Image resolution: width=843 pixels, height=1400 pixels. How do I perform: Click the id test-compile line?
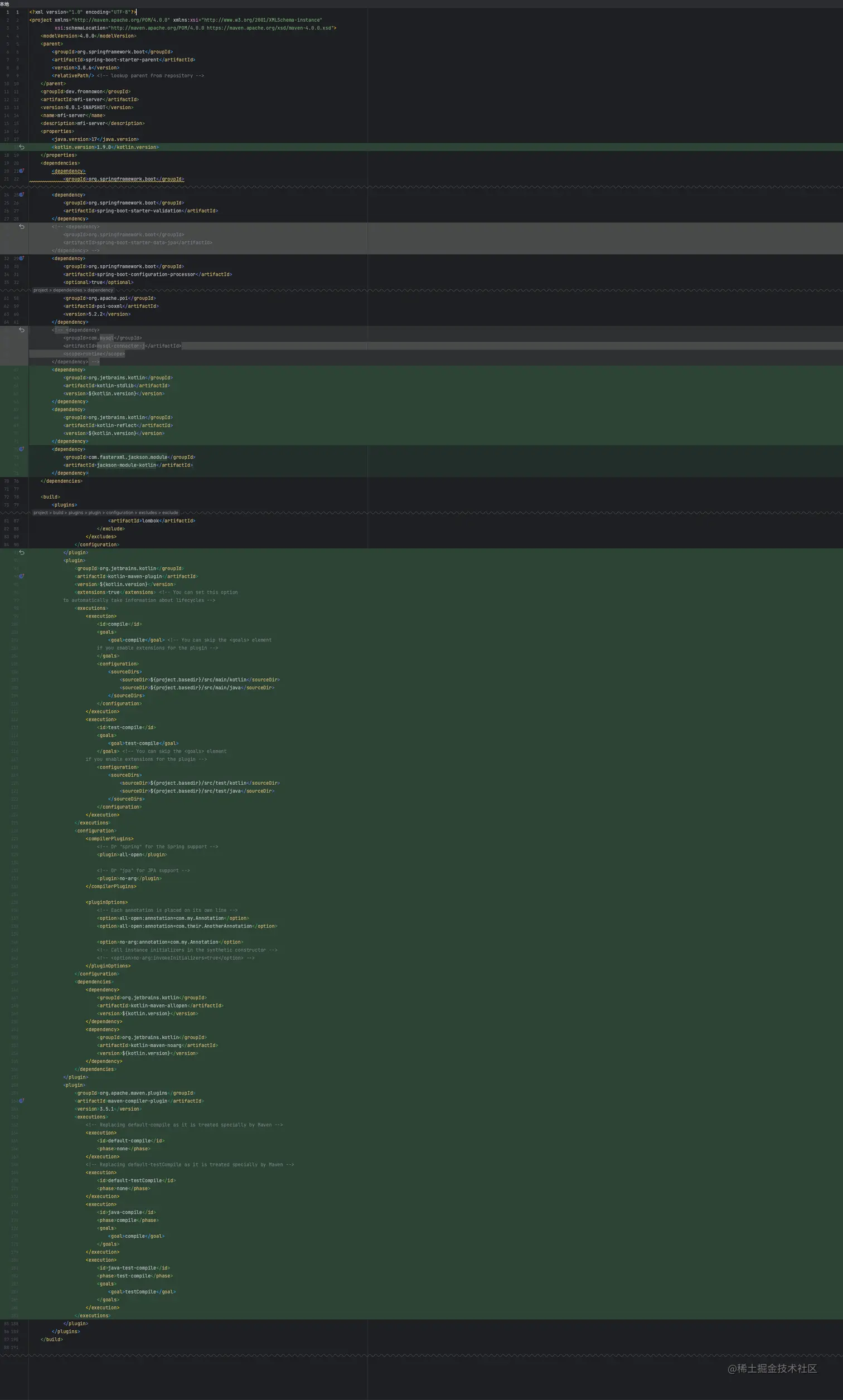[126, 727]
